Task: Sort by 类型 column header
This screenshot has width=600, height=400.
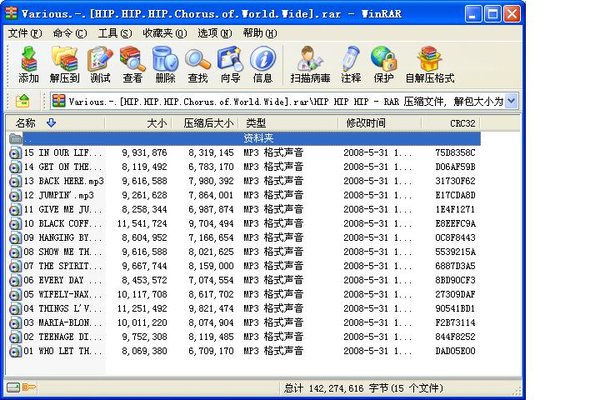Action: tap(288, 123)
